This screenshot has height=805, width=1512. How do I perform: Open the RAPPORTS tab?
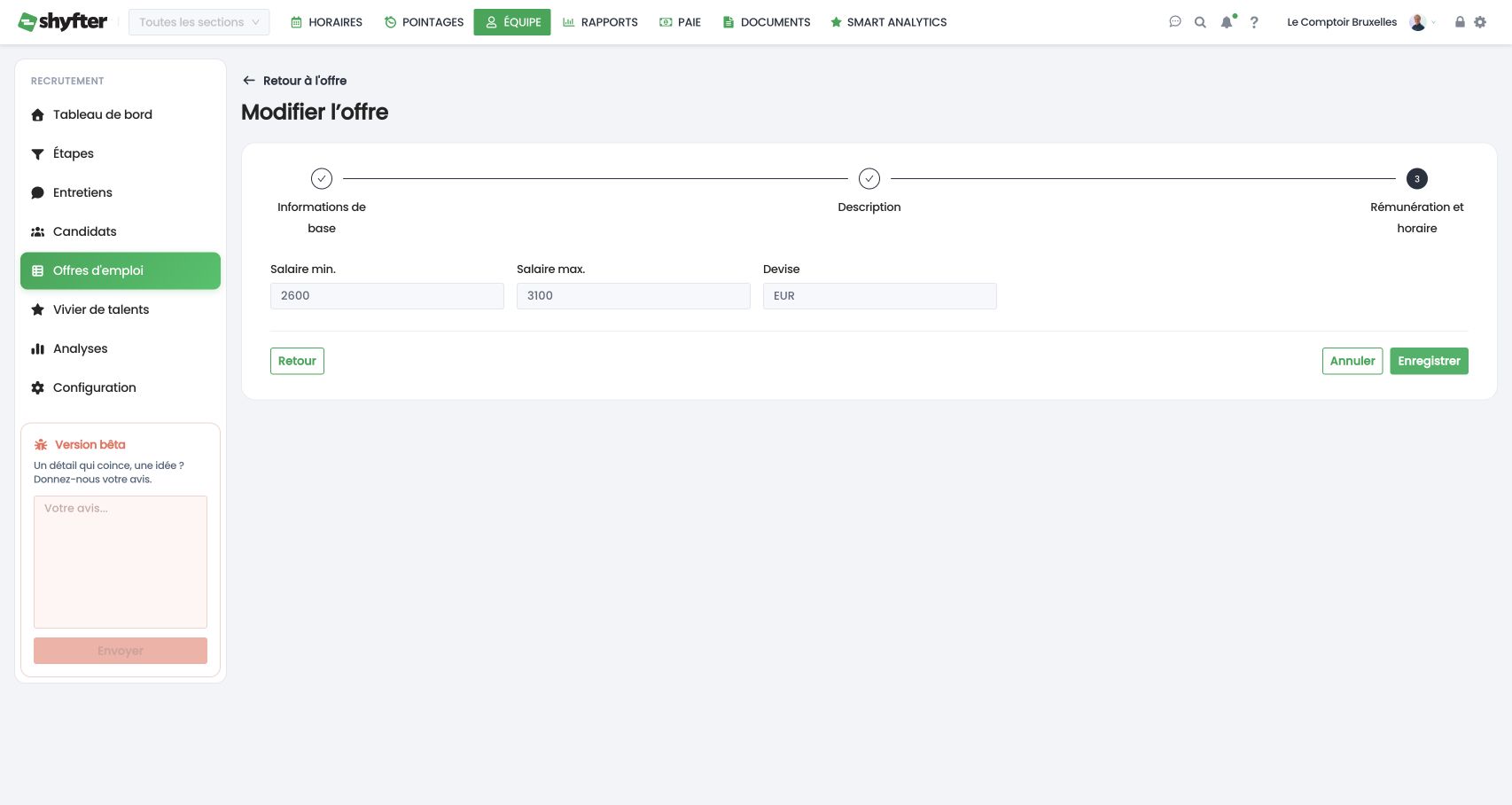point(600,22)
